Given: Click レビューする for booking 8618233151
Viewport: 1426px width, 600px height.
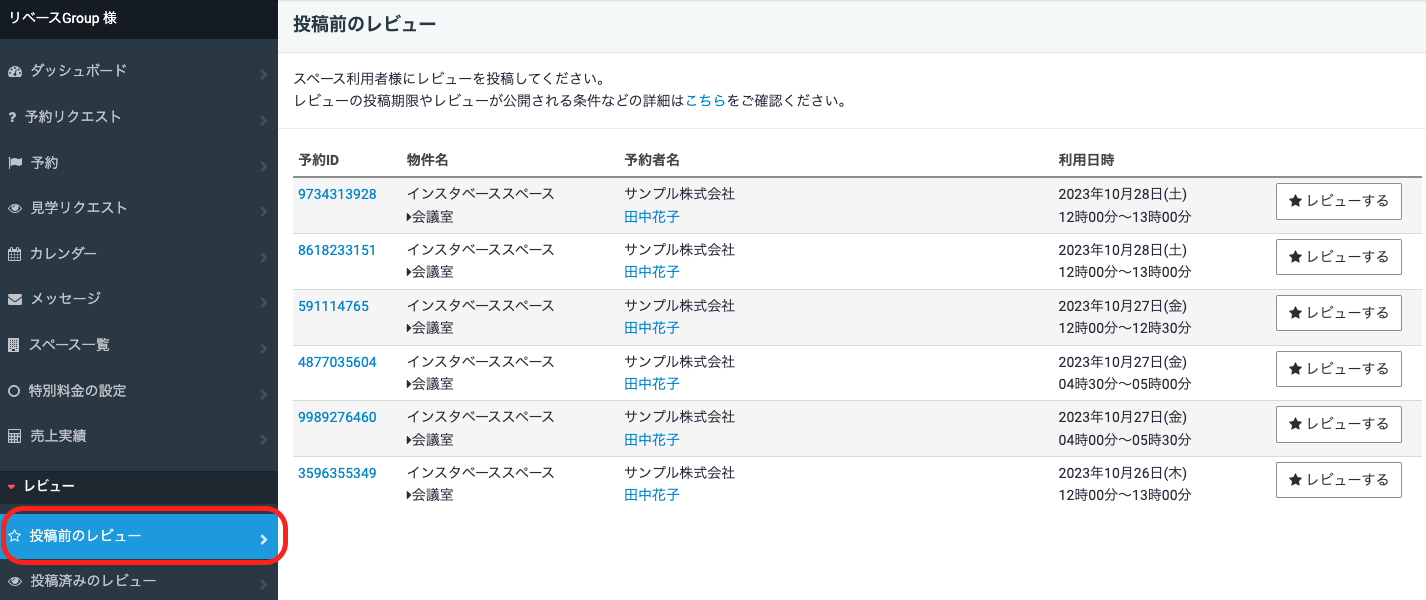Looking at the screenshot, I should 1339,257.
